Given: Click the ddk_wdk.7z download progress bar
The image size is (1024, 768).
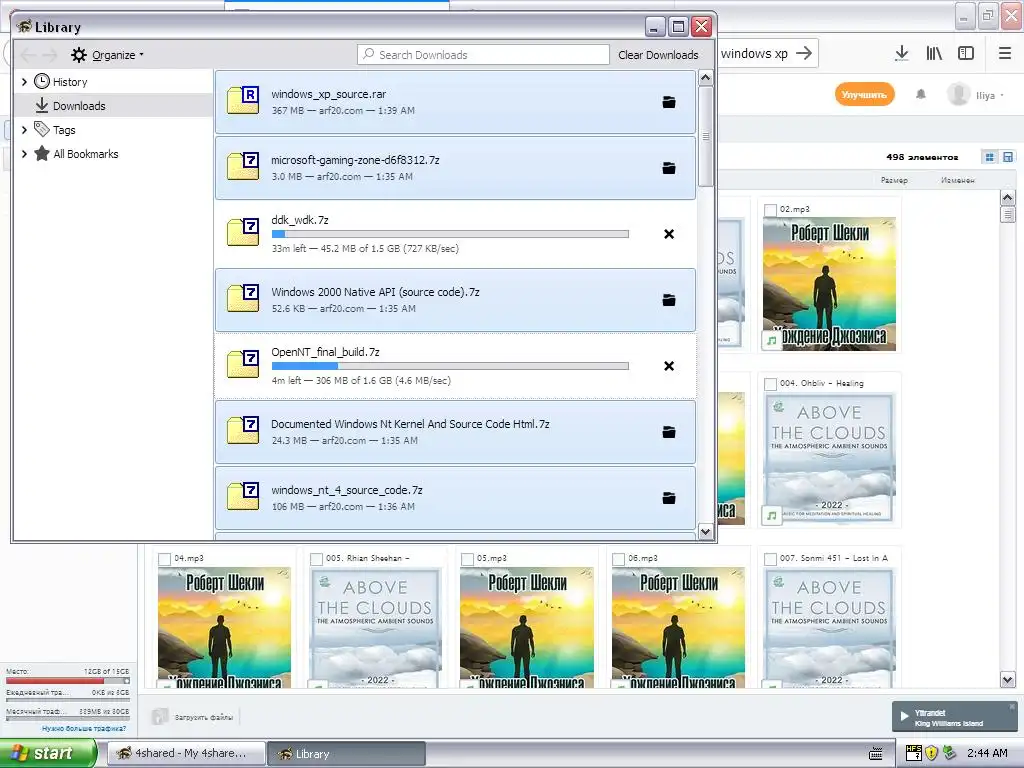Looking at the screenshot, I should click(x=450, y=234).
